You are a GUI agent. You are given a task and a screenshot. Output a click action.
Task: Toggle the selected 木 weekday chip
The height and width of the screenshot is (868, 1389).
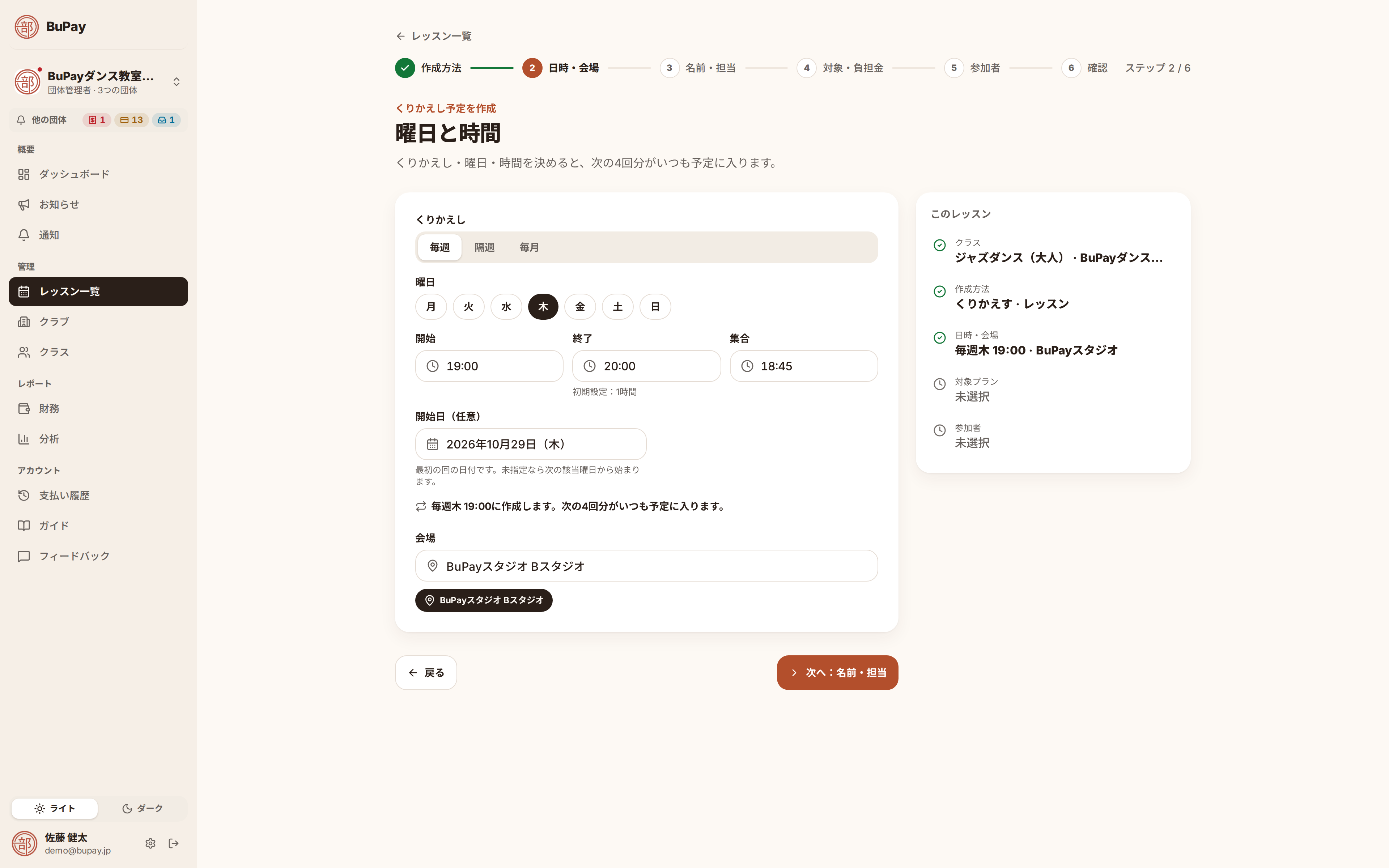pyautogui.click(x=543, y=307)
